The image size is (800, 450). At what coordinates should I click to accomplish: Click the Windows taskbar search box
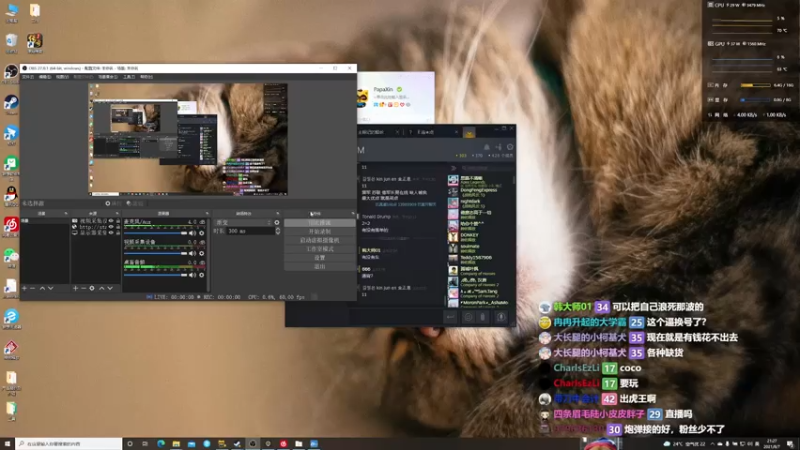click(x=69, y=443)
